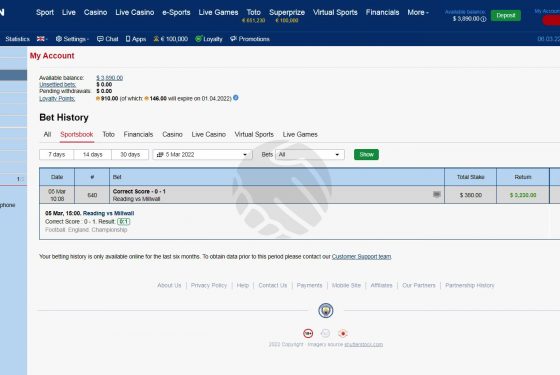560x375 pixels.
Task: Open the UK flag language selector
Action: [42, 39]
